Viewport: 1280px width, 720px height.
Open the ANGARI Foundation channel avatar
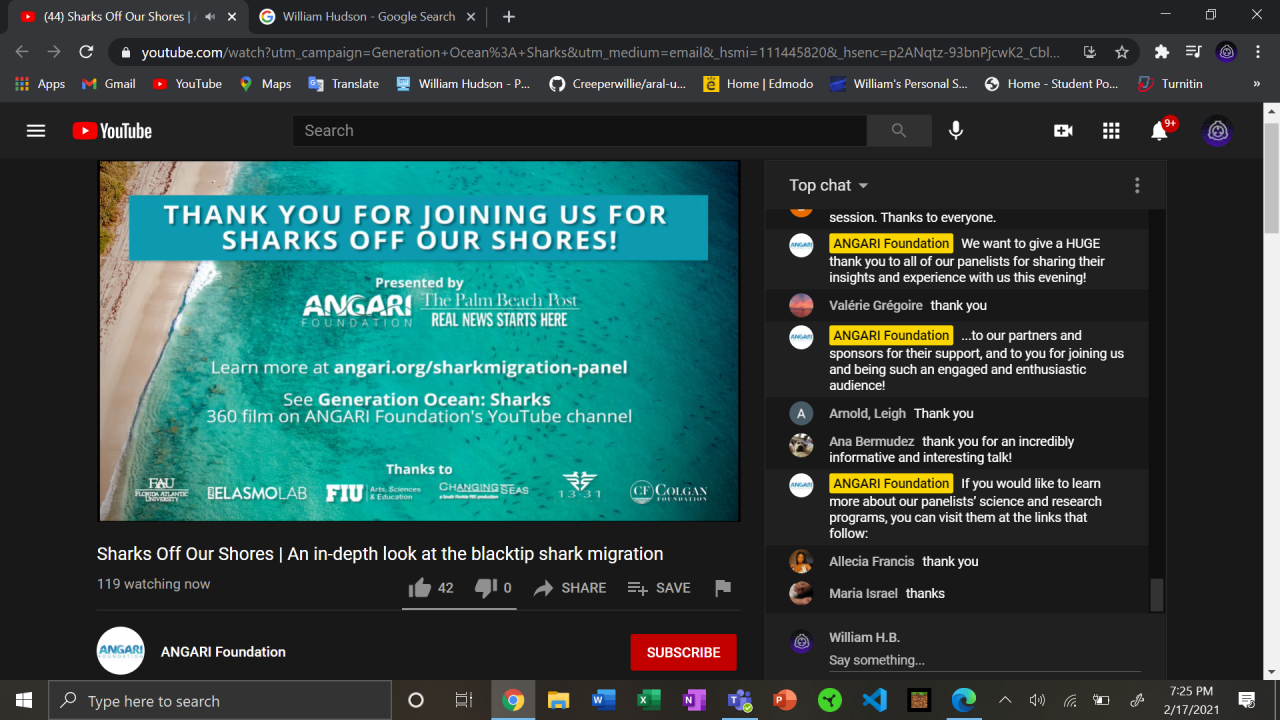121,651
